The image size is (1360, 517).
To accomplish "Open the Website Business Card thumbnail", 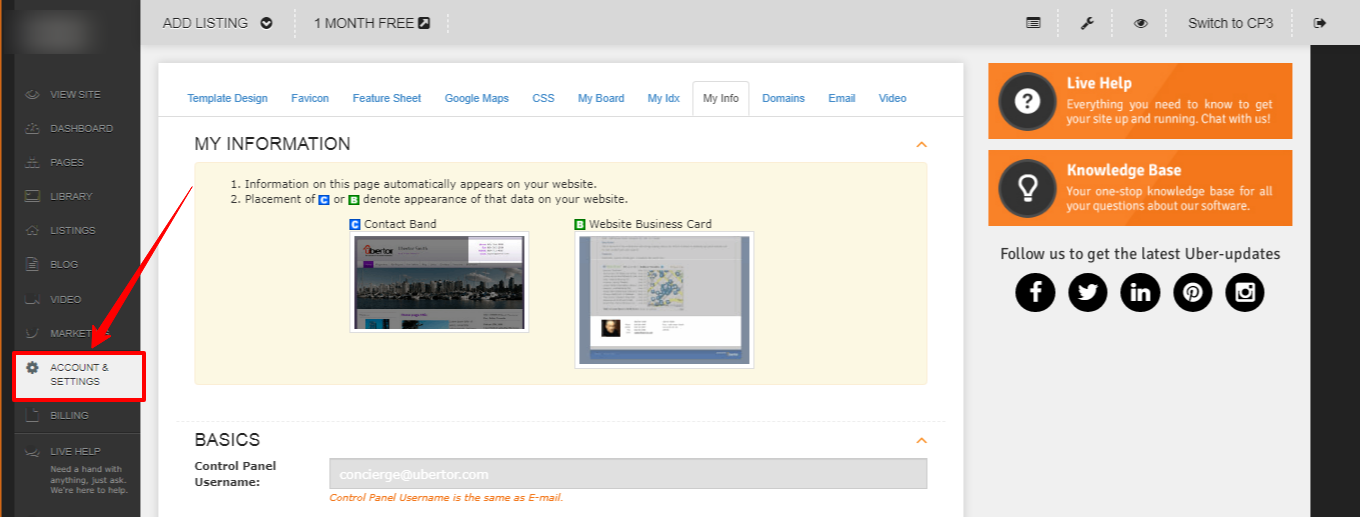I will (664, 300).
